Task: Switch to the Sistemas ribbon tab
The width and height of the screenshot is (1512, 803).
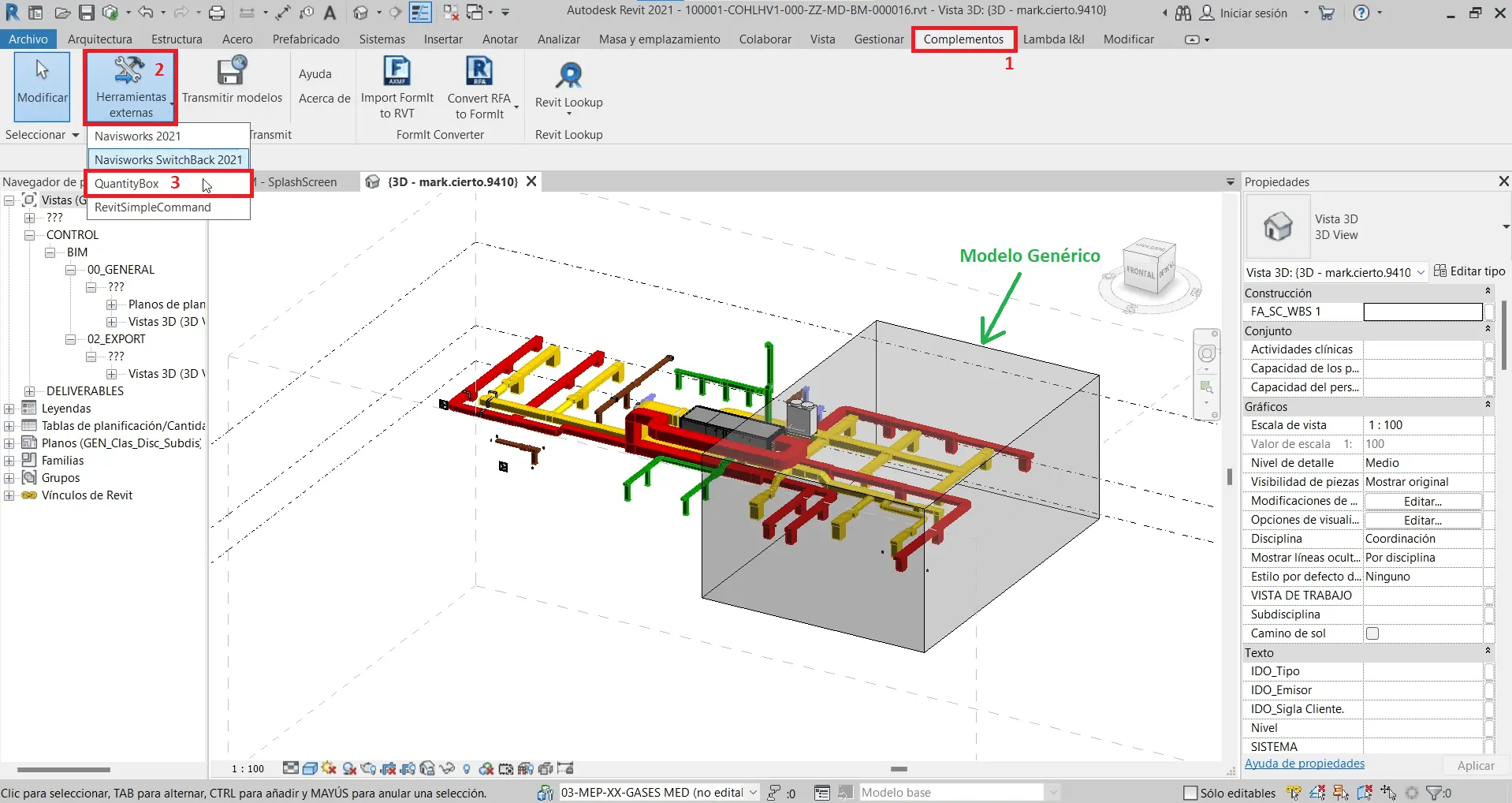Action: click(x=382, y=39)
